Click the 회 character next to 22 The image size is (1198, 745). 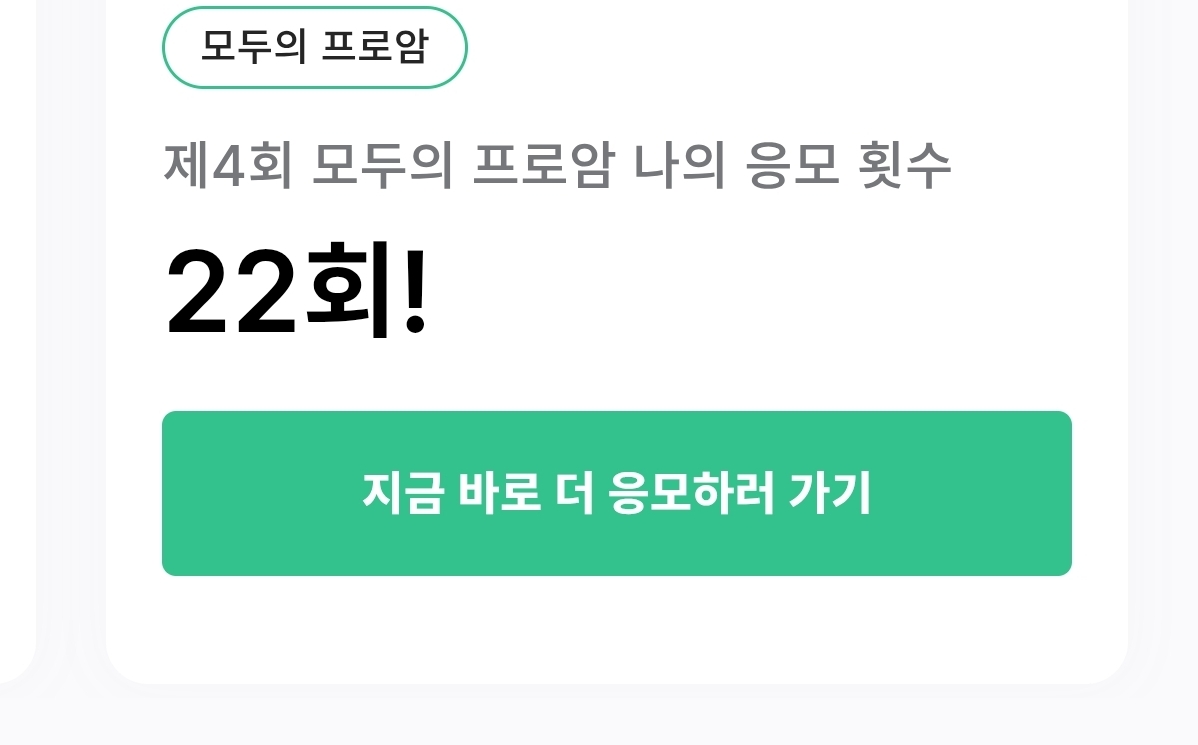pos(348,290)
